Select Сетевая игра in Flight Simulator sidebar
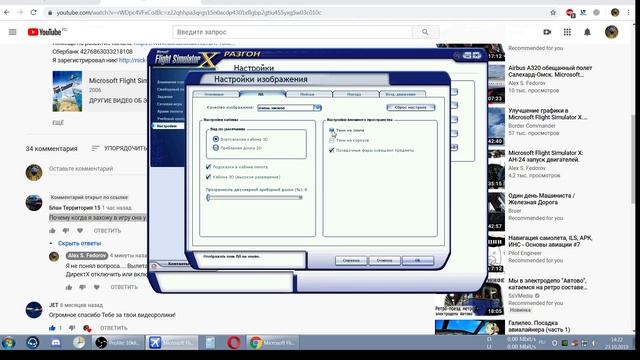Image resolution: width=640 pixels, height=360 pixels. [x=169, y=104]
